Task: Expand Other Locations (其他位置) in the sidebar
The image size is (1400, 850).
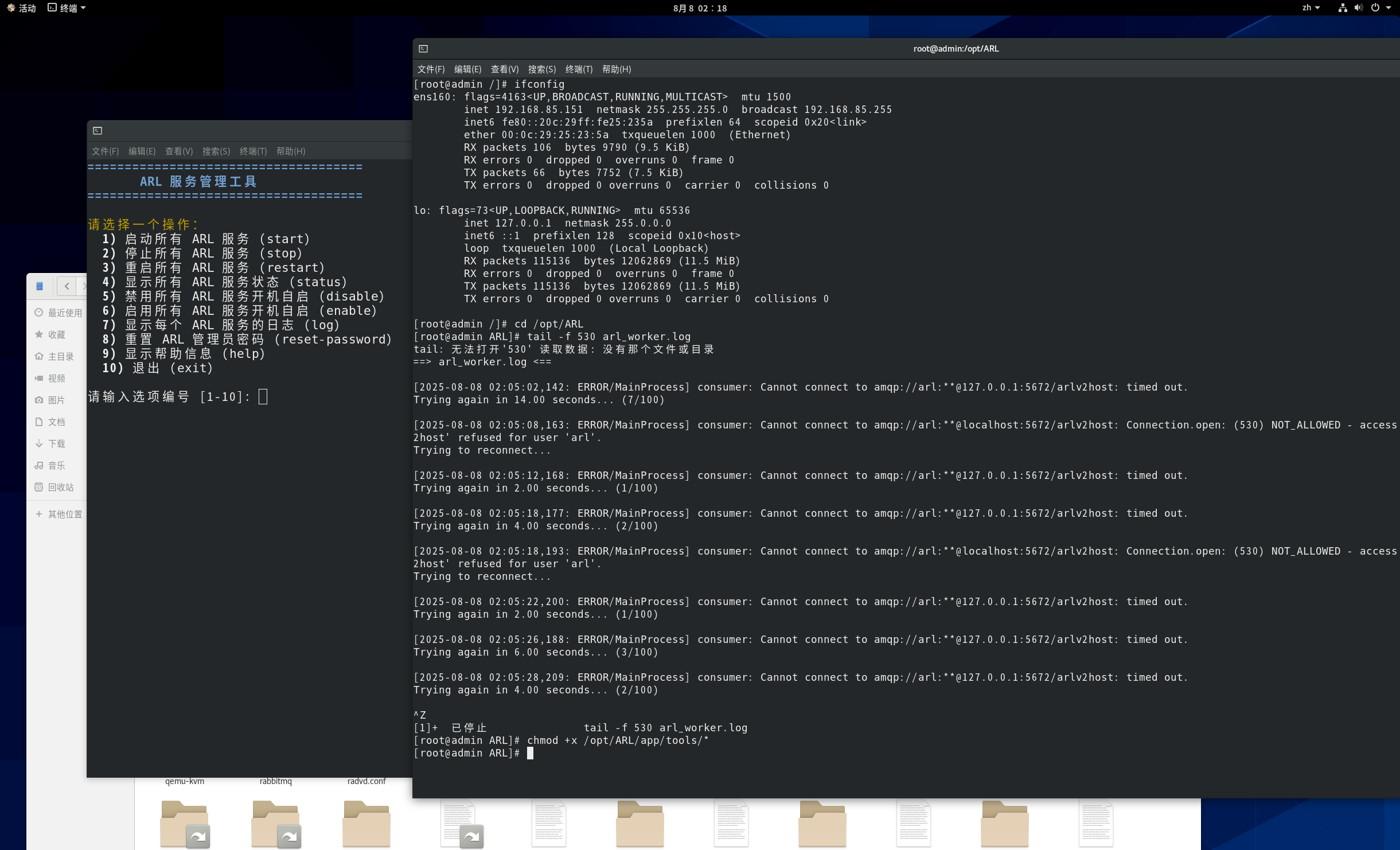Action: click(x=64, y=514)
